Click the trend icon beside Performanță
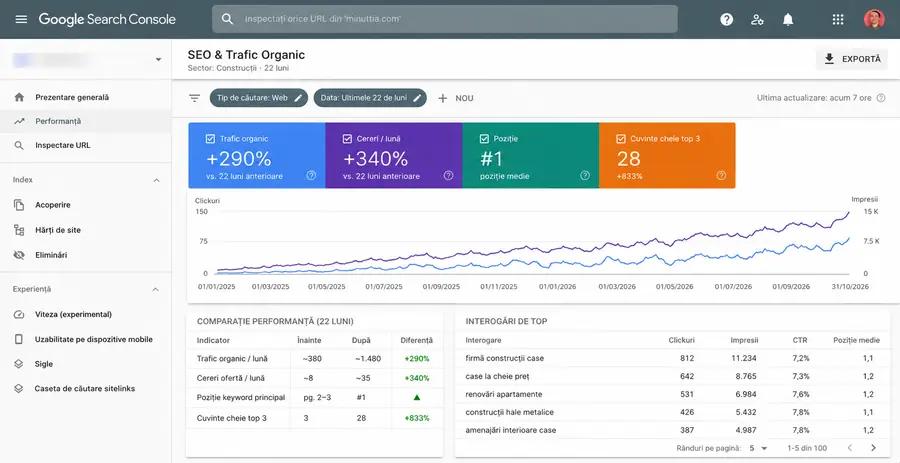 pyautogui.click(x=19, y=121)
